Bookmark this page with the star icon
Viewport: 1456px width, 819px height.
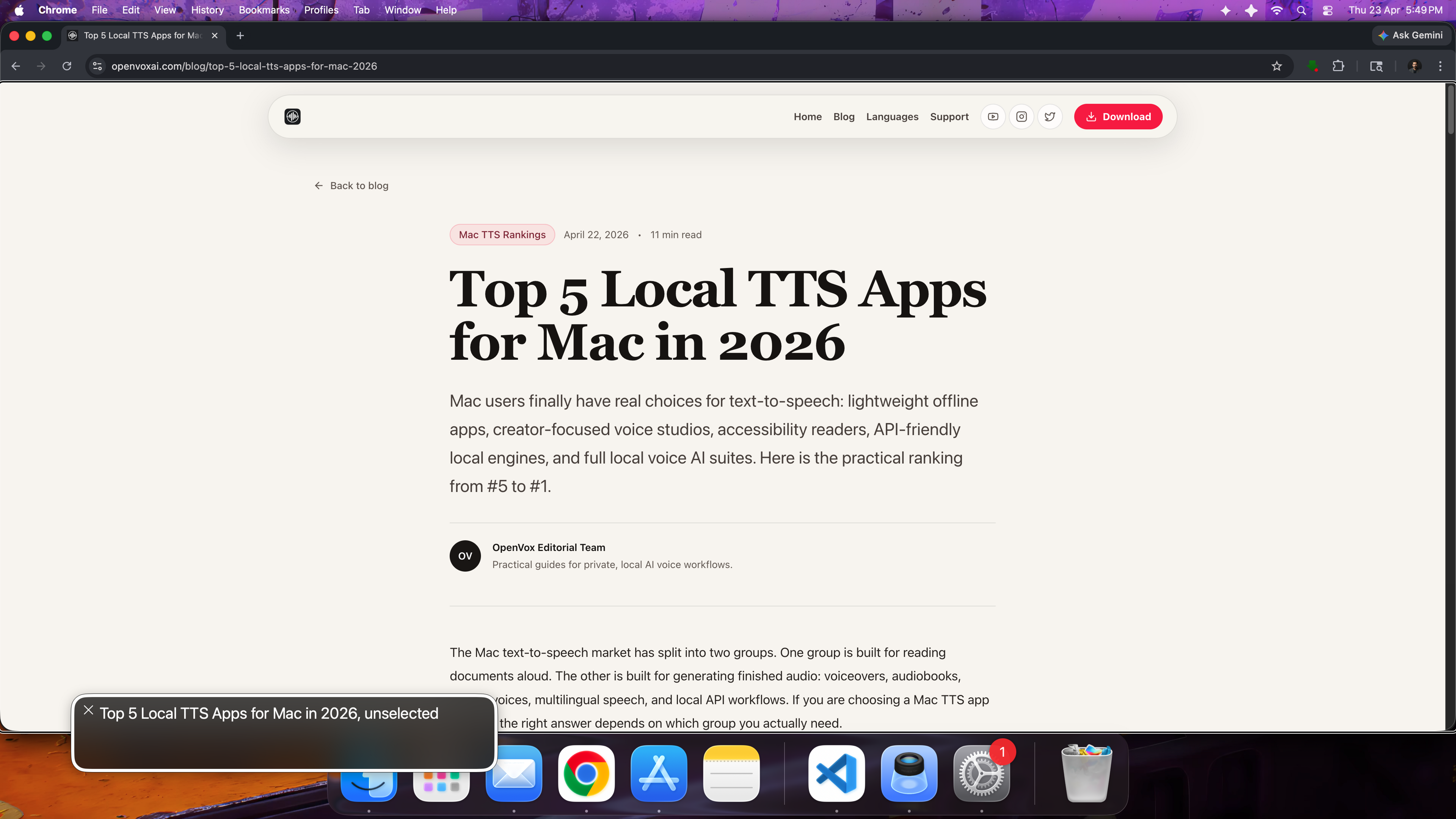click(1276, 66)
